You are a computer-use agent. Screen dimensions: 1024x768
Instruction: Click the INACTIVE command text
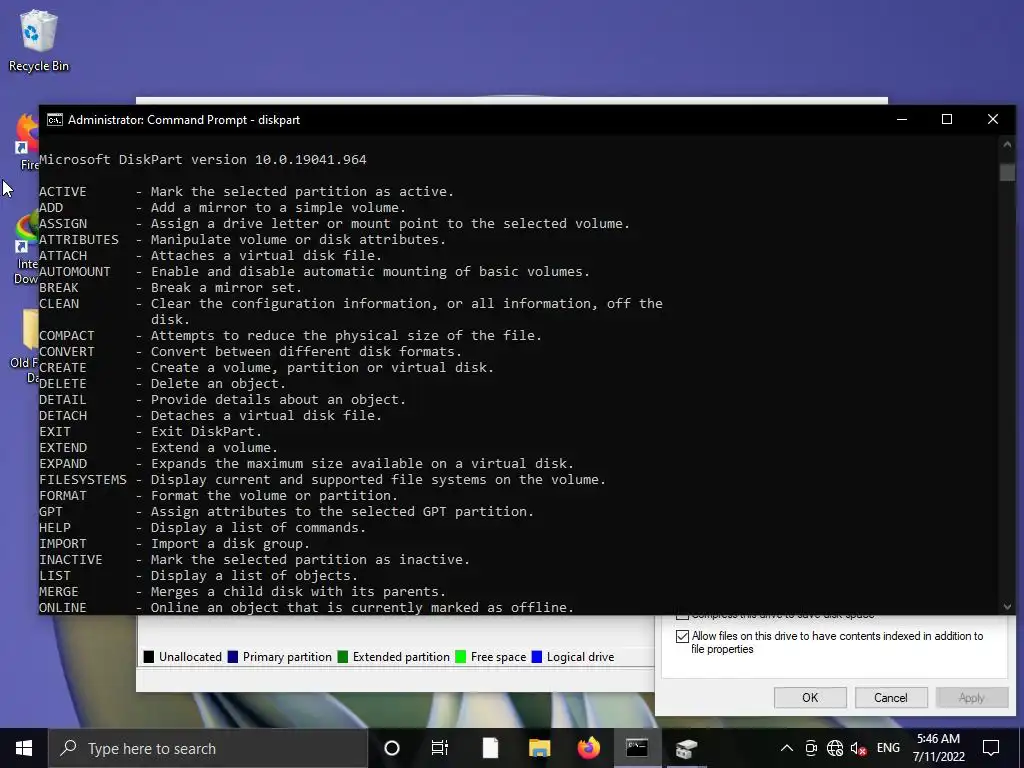coord(71,560)
